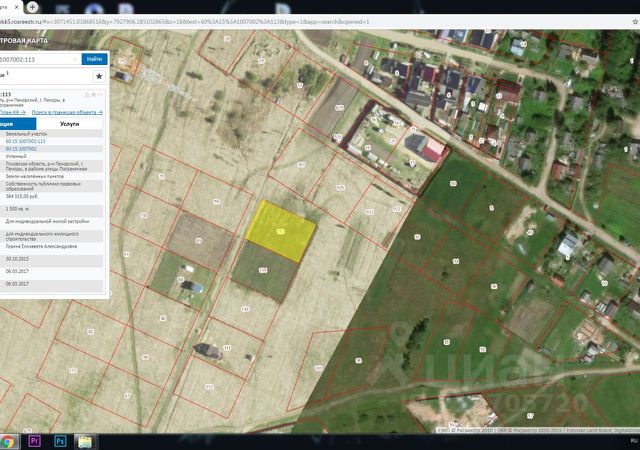This screenshot has height=450, width=640.
Task: Click the RU language indicator in the tray
Action: pyautogui.click(x=632, y=441)
